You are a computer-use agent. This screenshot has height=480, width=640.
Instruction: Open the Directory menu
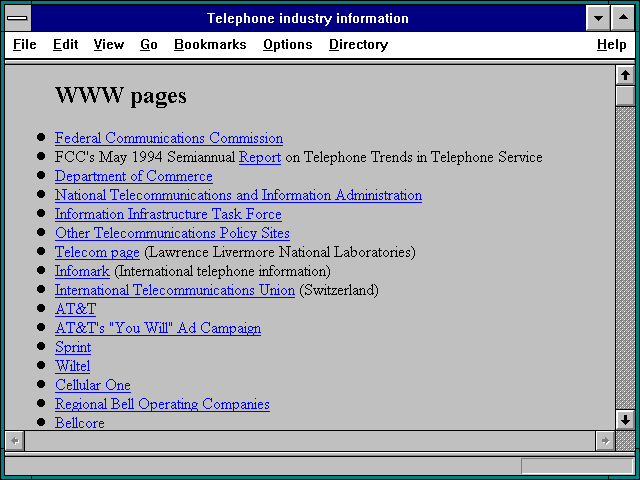358,44
